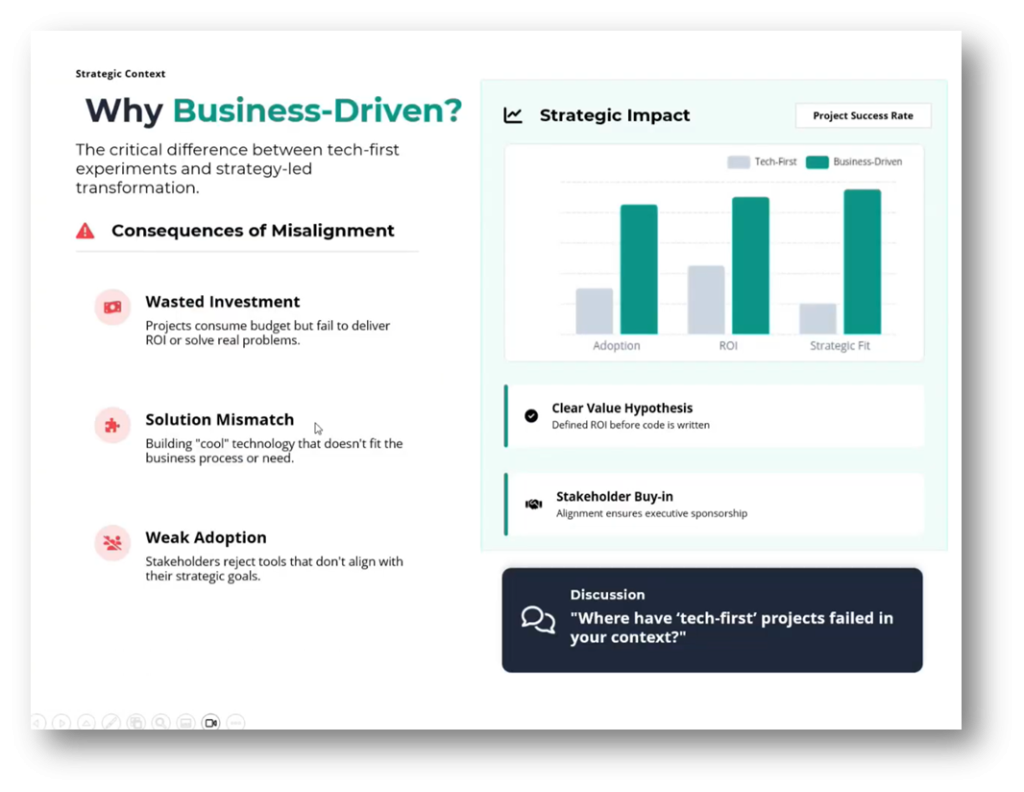Click the 'Projects consume budget' description text
Image resolution: width=1024 pixels, height=792 pixels.
point(267,333)
